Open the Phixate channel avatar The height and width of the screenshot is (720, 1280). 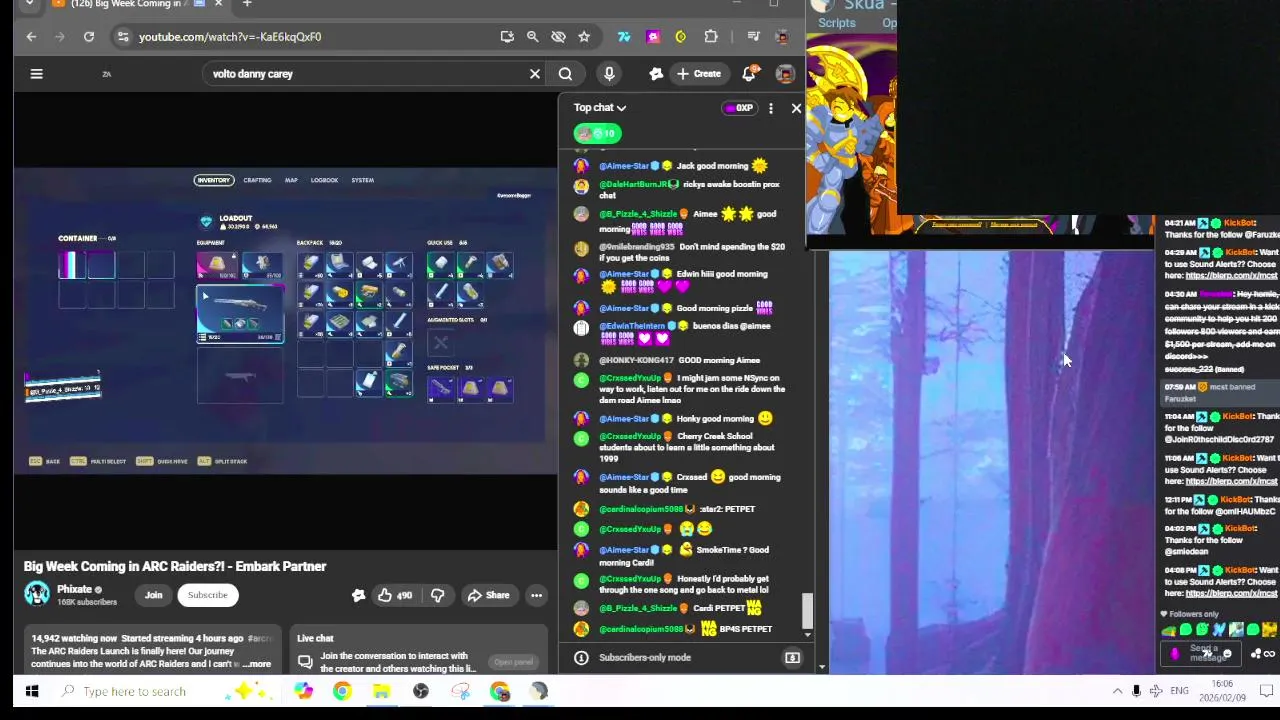pyautogui.click(x=37, y=594)
